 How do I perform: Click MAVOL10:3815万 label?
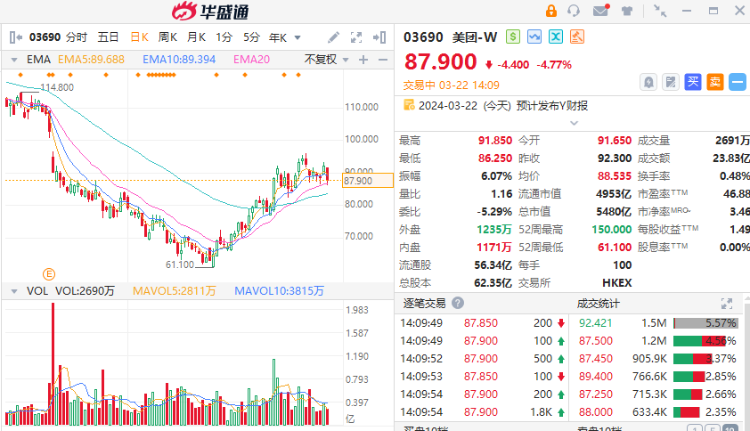coord(279,291)
